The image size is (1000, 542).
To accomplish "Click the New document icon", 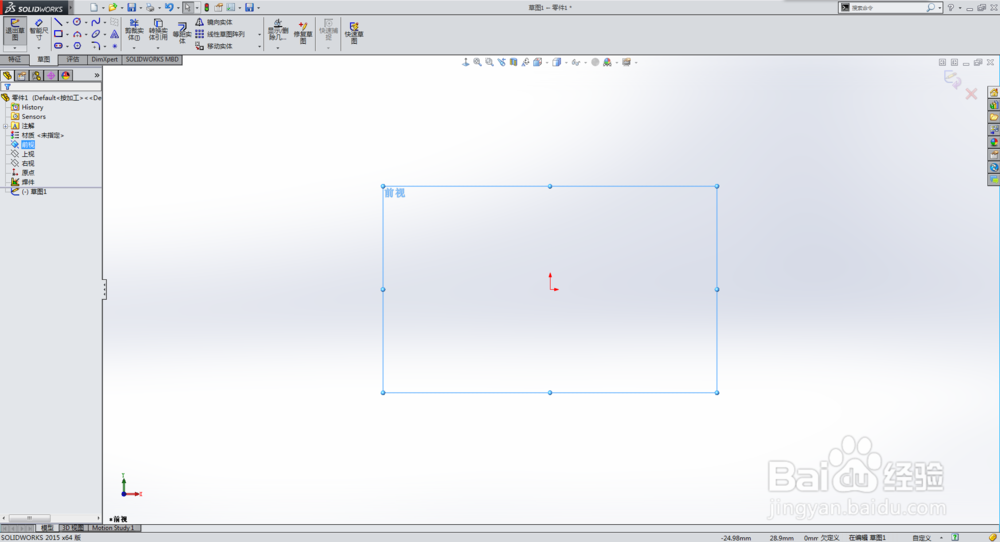I will coord(94,8).
